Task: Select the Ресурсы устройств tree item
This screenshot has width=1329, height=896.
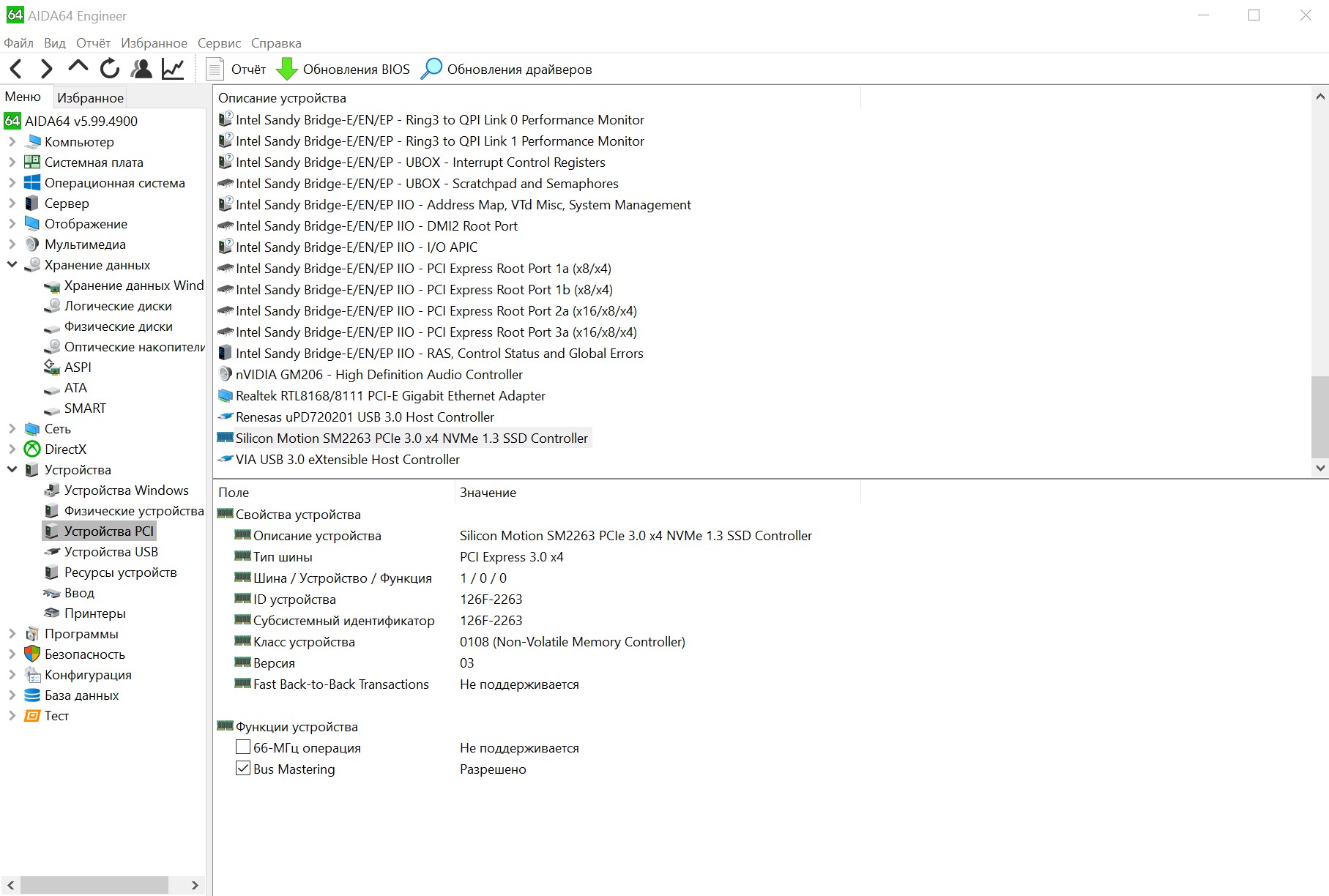Action: pos(121,572)
